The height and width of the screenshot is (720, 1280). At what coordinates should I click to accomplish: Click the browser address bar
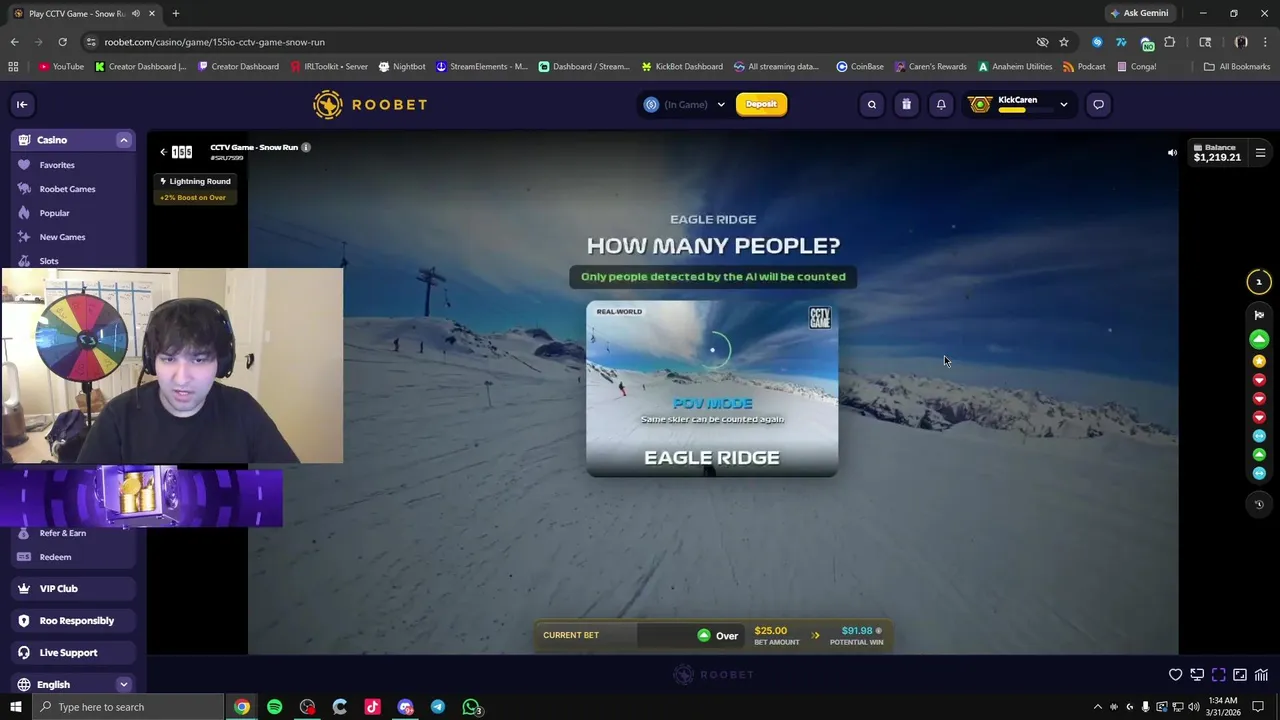point(560,42)
